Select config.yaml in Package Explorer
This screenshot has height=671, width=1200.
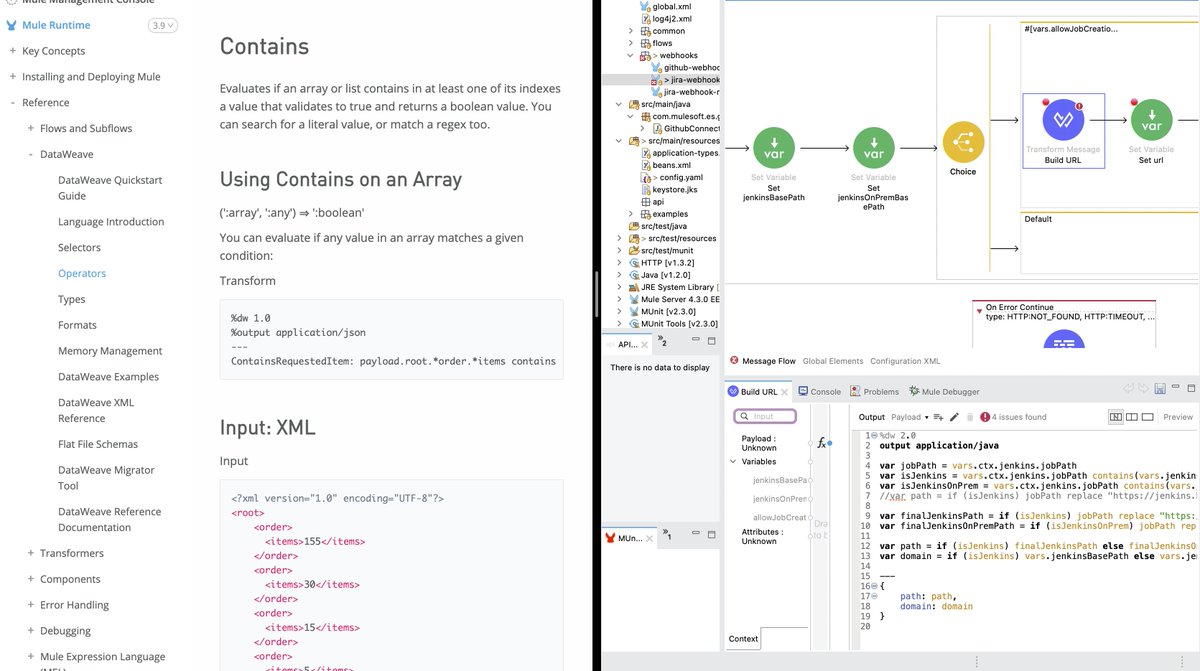[x=673, y=177]
